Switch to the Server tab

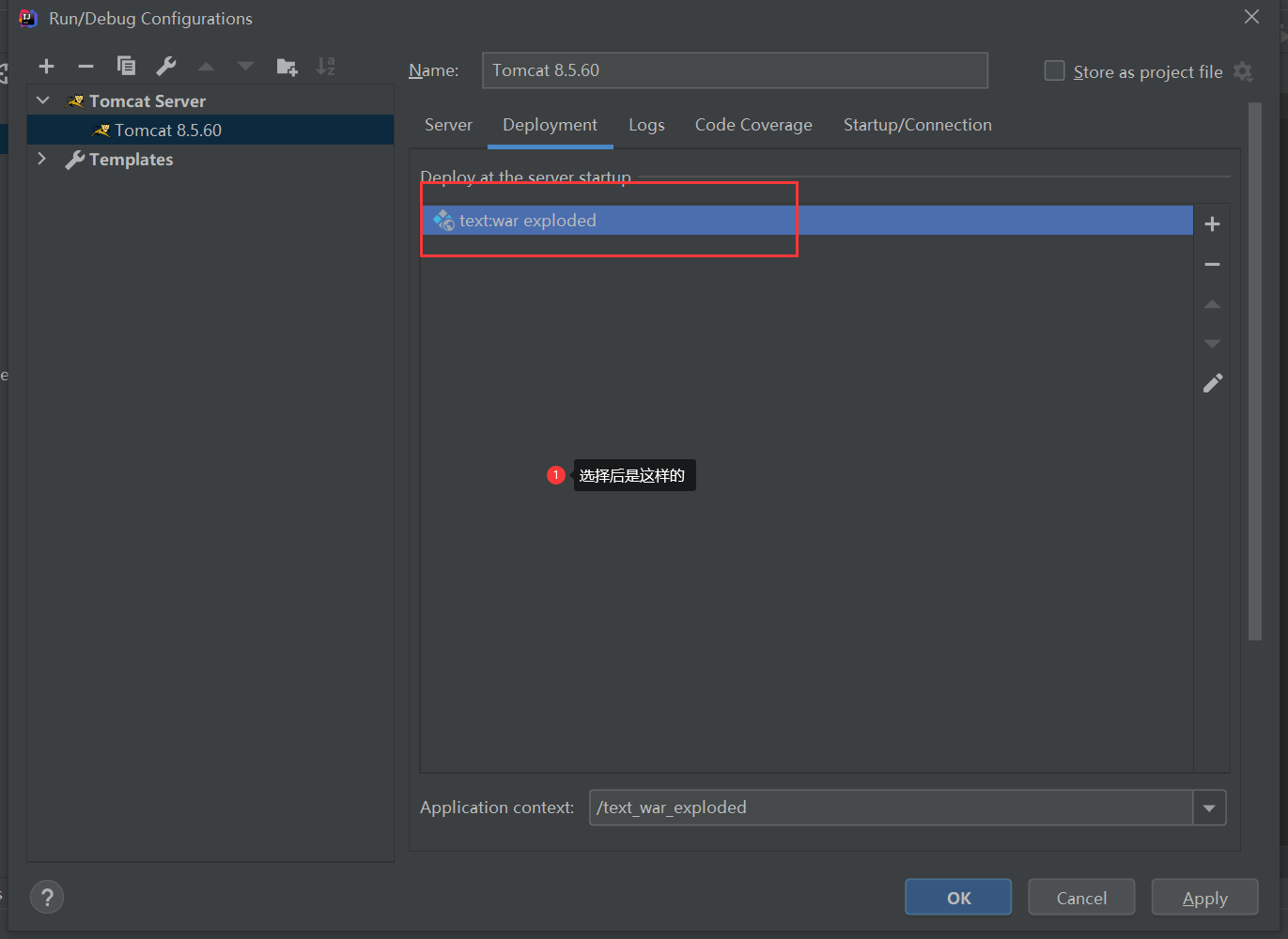[x=448, y=125]
